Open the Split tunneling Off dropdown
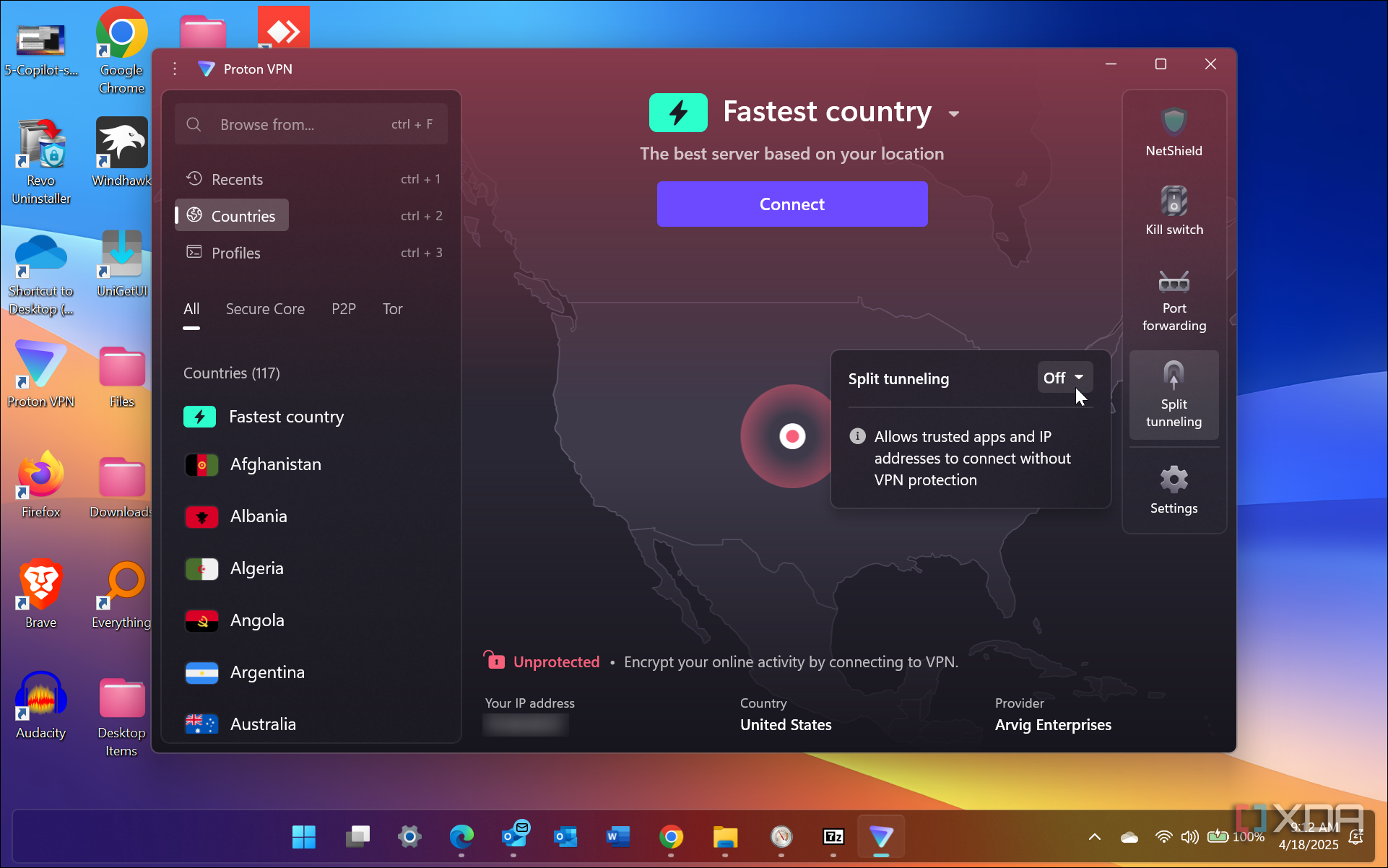This screenshot has width=1388, height=868. point(1064,378)
